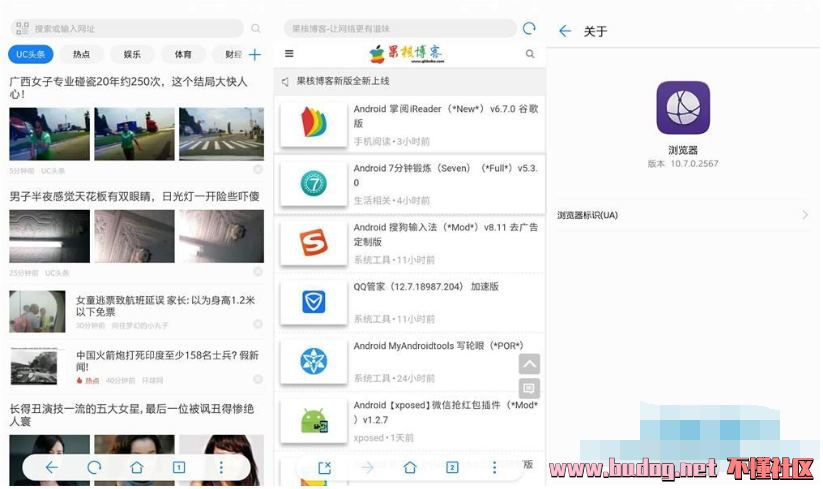Image resolution: width=823 pixels, height=489 pixels.
Task: Click the search magnifier next to the 果核博客 logo
Action: (530, 54)
